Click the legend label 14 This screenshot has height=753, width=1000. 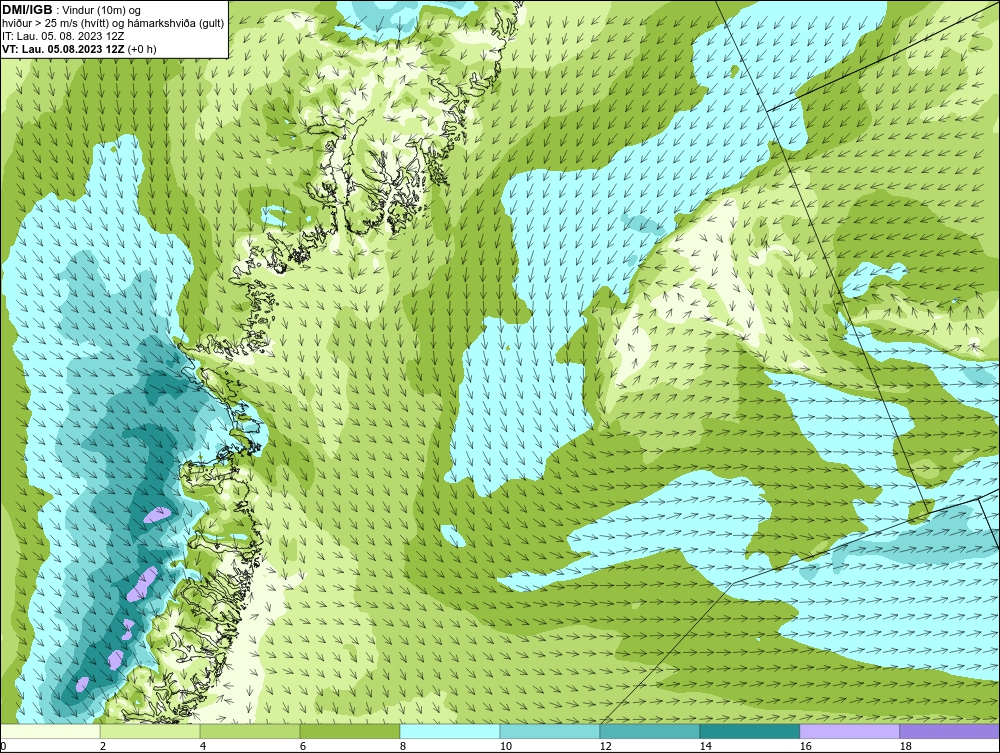point(705,746)
